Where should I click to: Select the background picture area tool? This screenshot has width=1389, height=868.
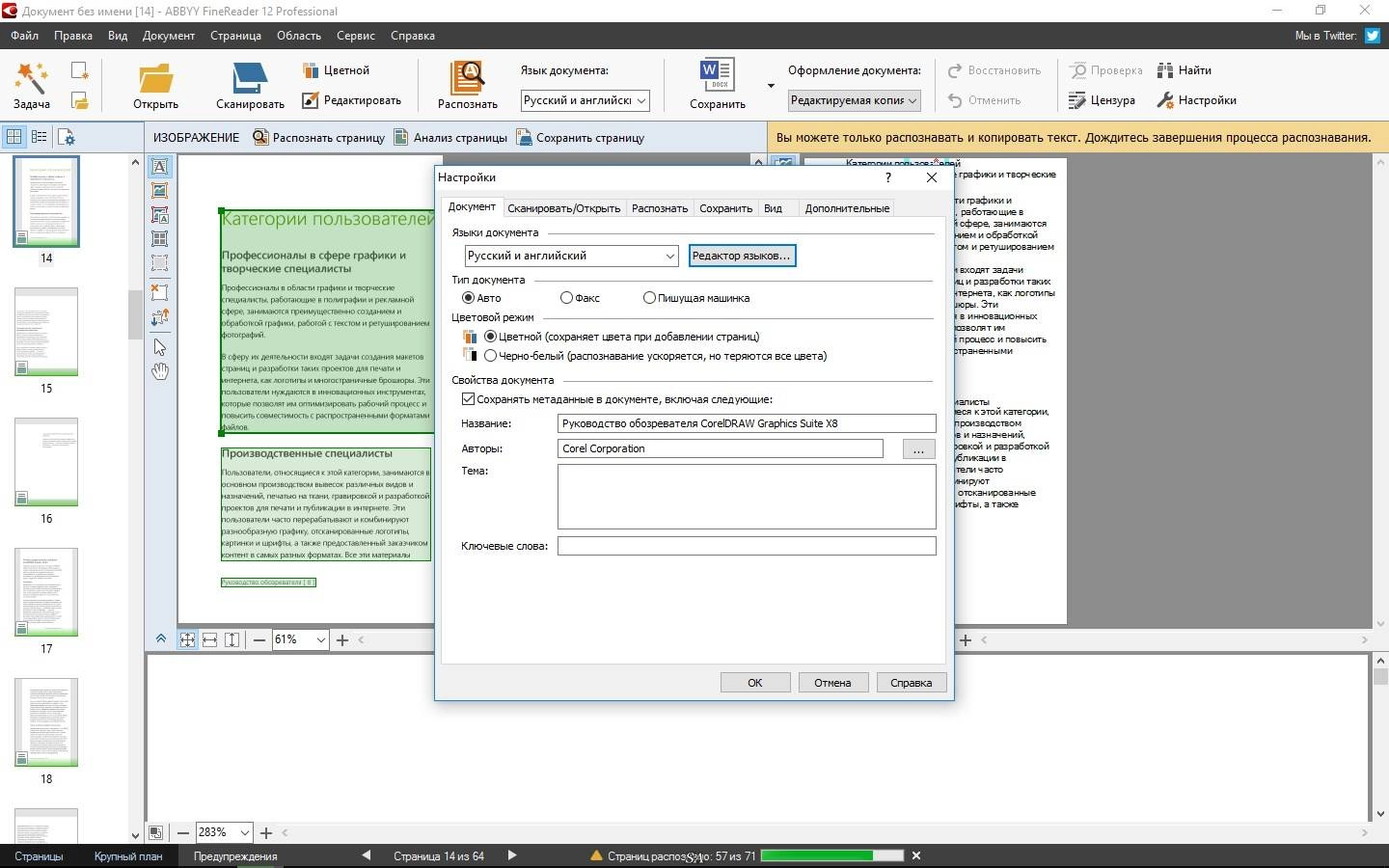click(160, 215)
